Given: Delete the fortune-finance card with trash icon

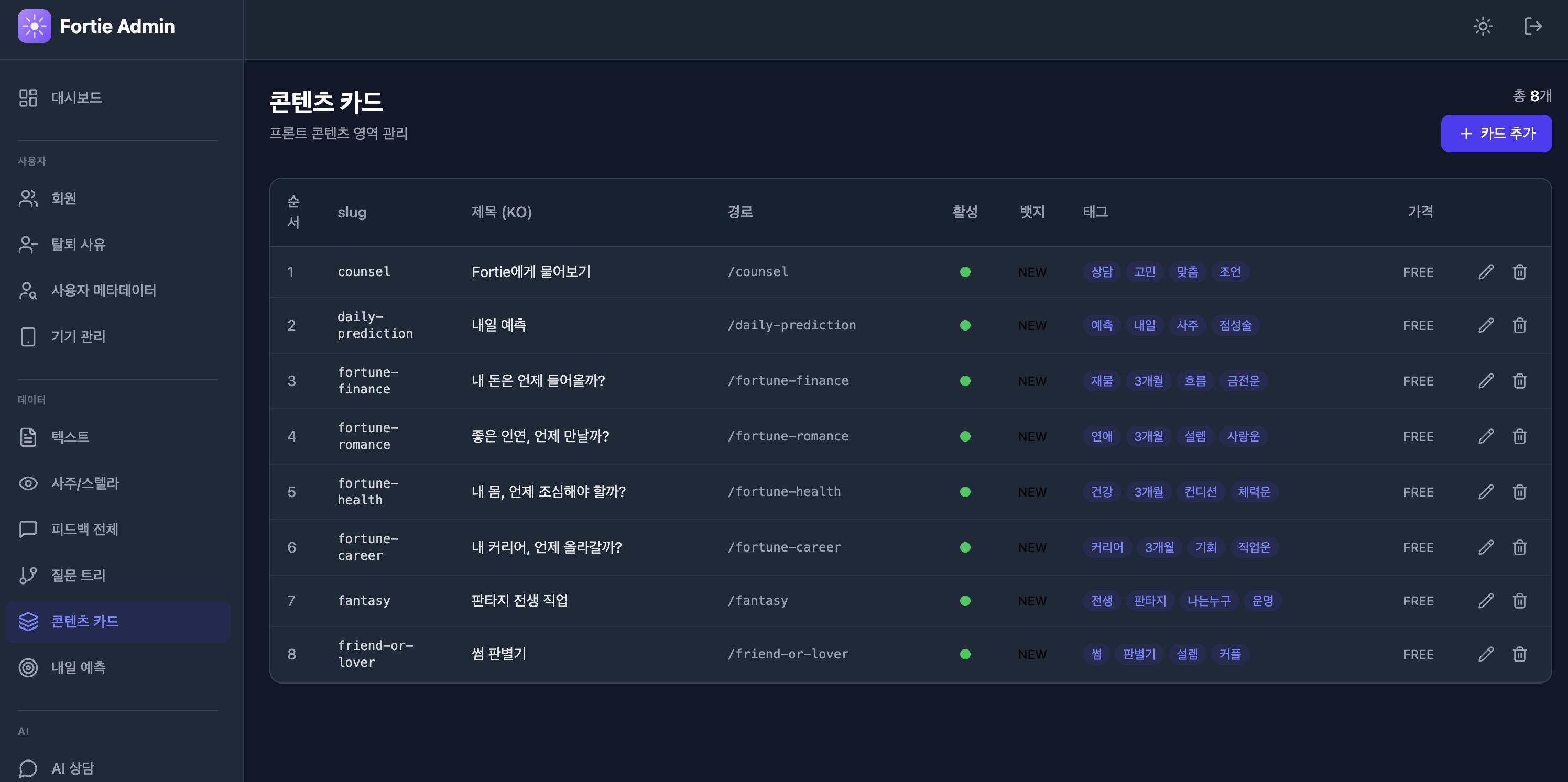Looking at the screenshot, I should pyautogui.click(x=1519, y=381).
